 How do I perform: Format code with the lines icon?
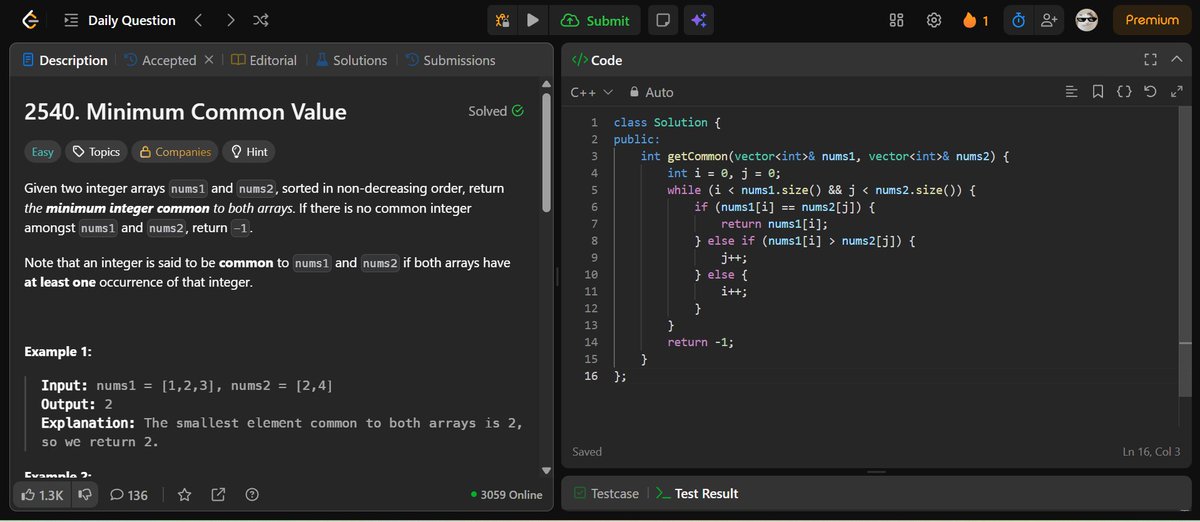pos(1072,92)
